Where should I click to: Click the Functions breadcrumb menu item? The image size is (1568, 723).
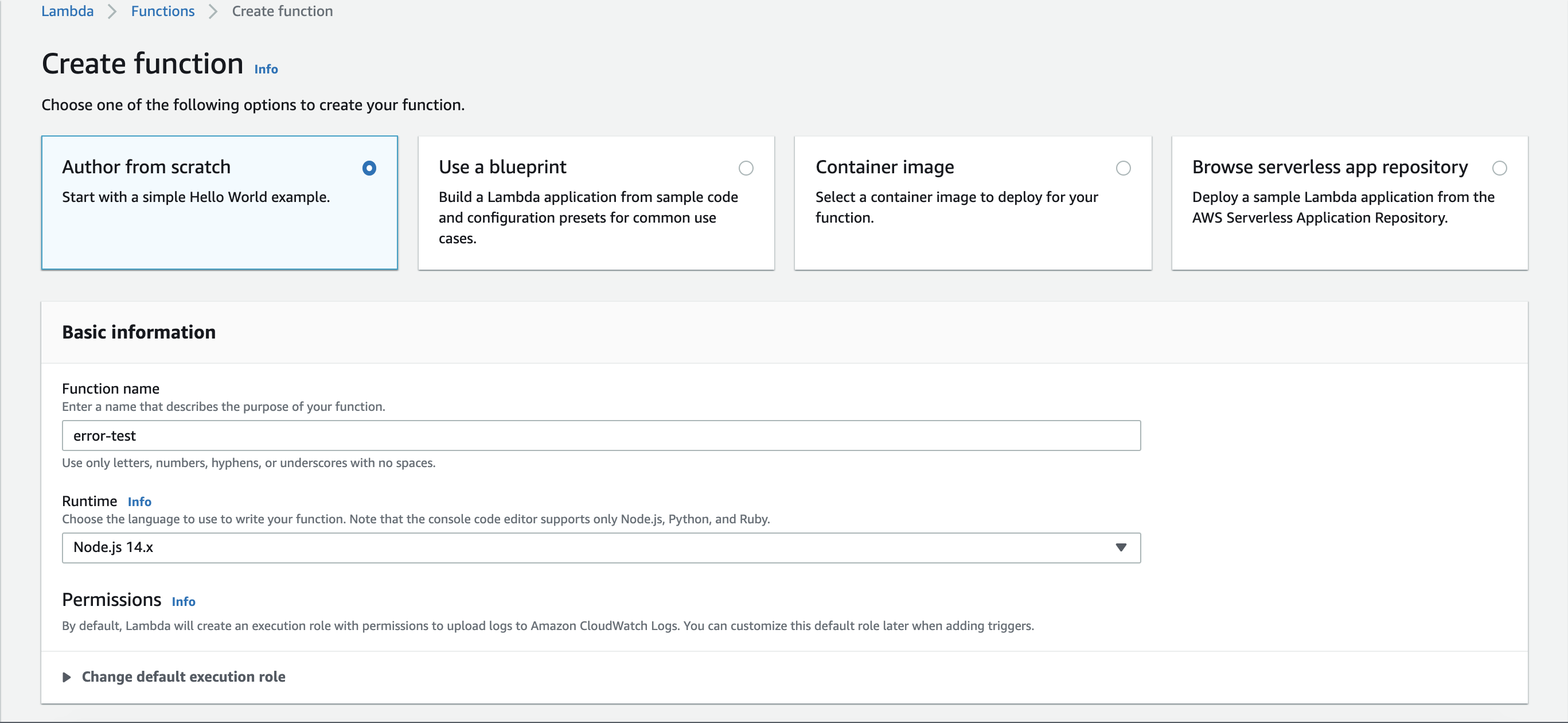(x=163, y=11)
